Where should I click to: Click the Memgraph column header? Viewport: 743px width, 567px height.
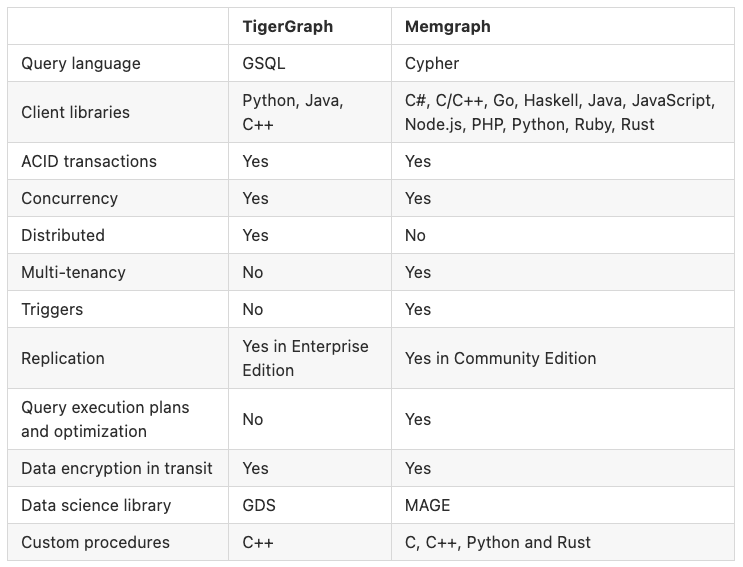pyautogui.click(x=447, y=27)
